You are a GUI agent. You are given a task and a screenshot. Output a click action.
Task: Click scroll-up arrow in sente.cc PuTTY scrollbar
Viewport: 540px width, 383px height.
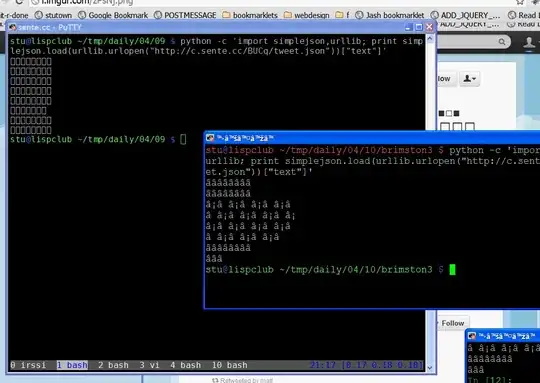coord(430,39)
